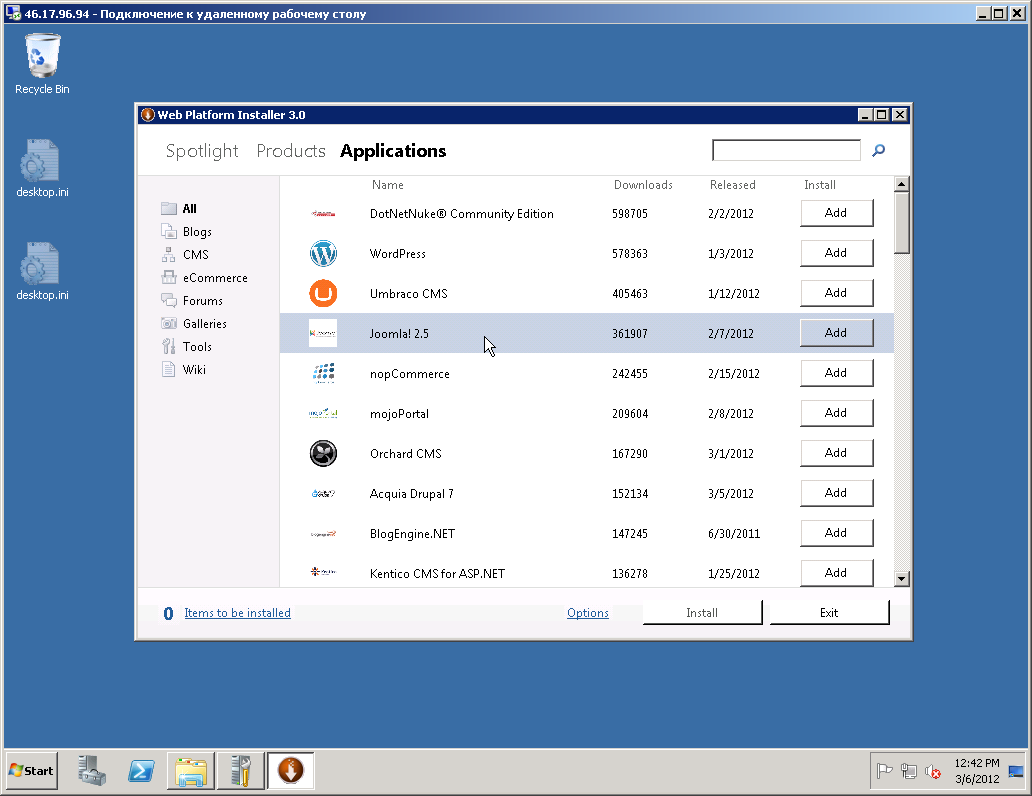Open the Applications tab

[393, 151]
